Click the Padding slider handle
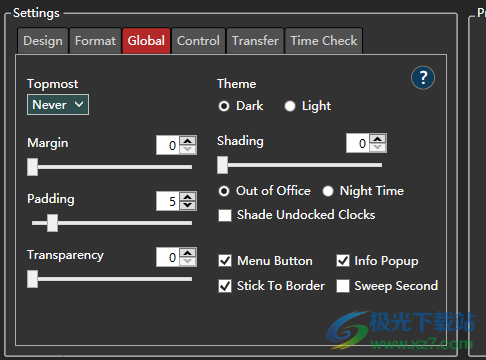Viewport: 486px width, 360px height. tap(52, 223)
